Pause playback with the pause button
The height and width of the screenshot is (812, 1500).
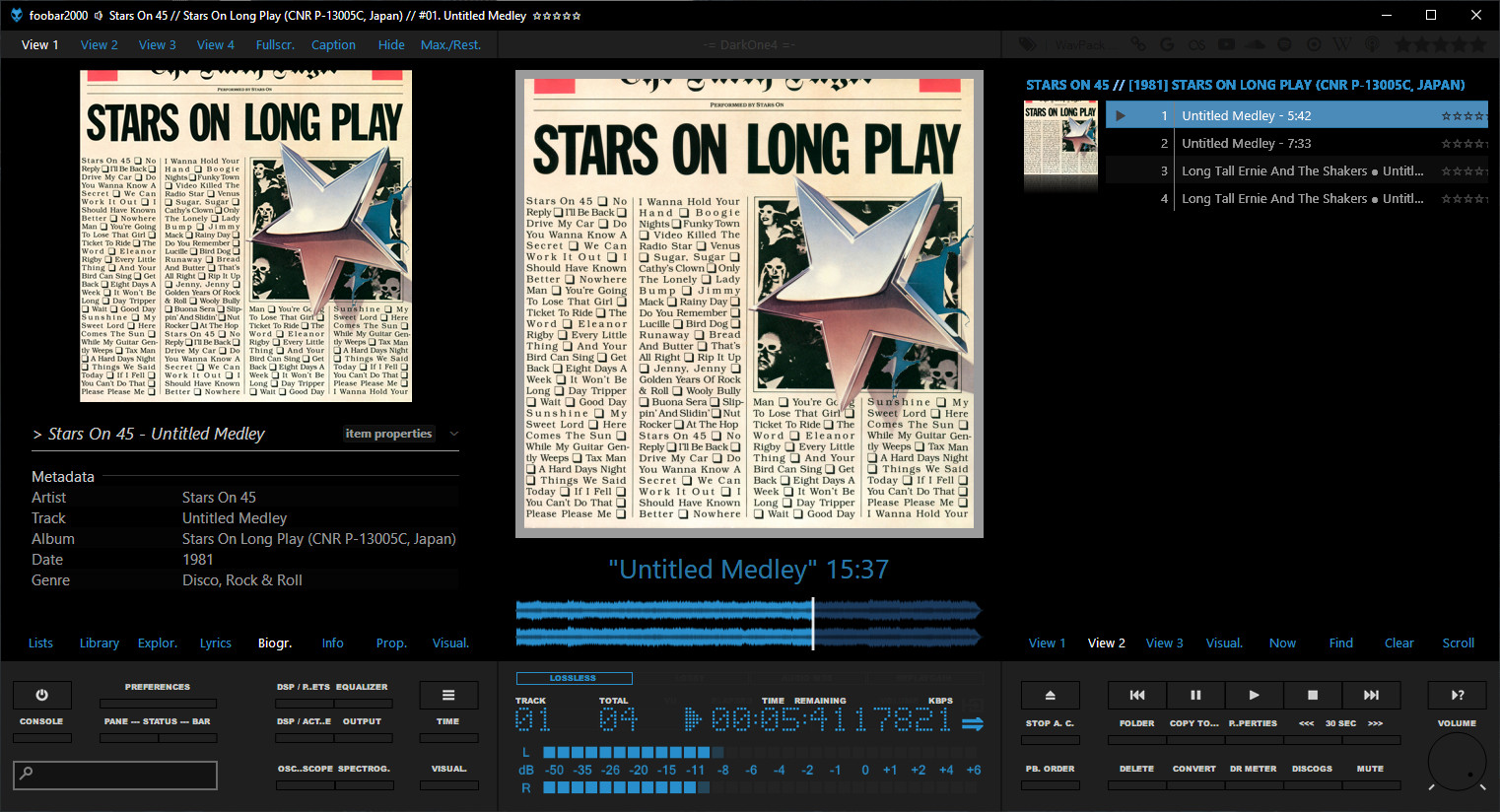(1195, 695)
